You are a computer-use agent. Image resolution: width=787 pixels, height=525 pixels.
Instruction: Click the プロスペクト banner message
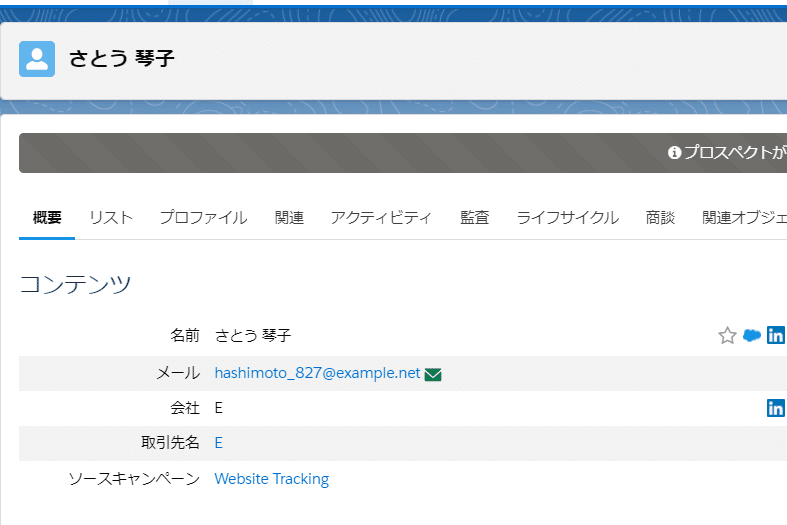[735, 153]
